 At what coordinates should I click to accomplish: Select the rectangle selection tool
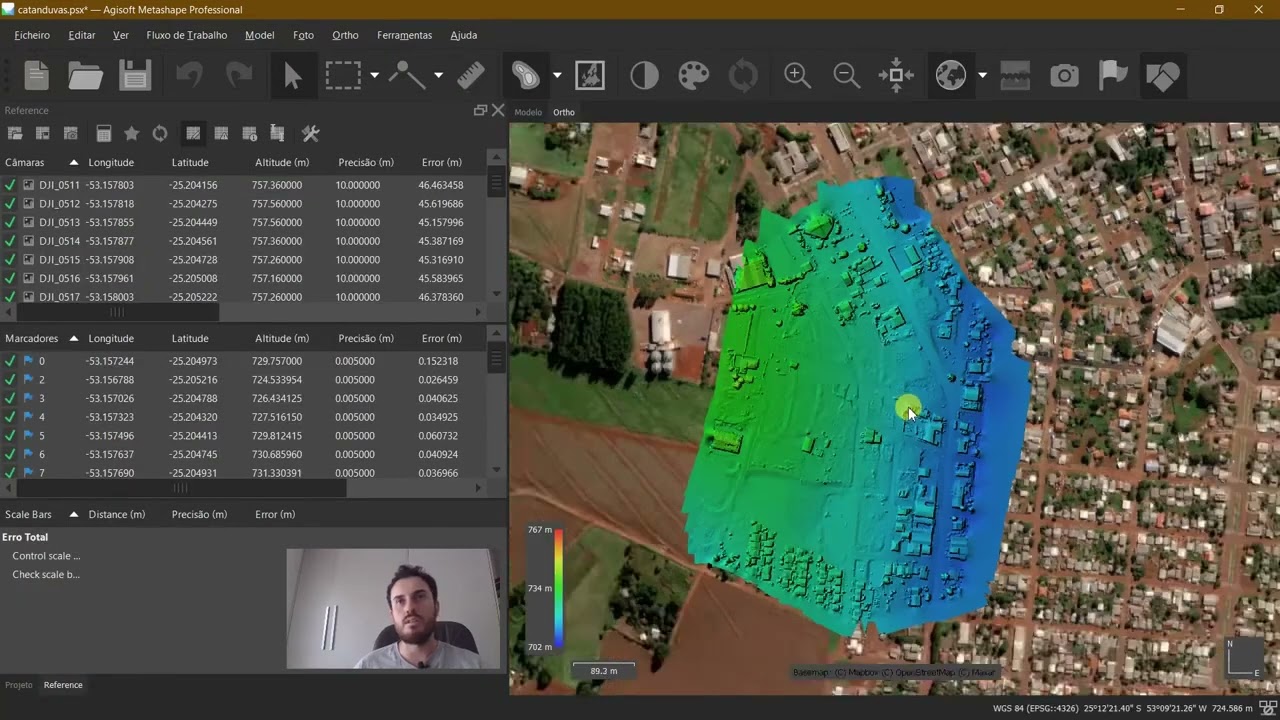pyautogui.click(x=343, y=76)
